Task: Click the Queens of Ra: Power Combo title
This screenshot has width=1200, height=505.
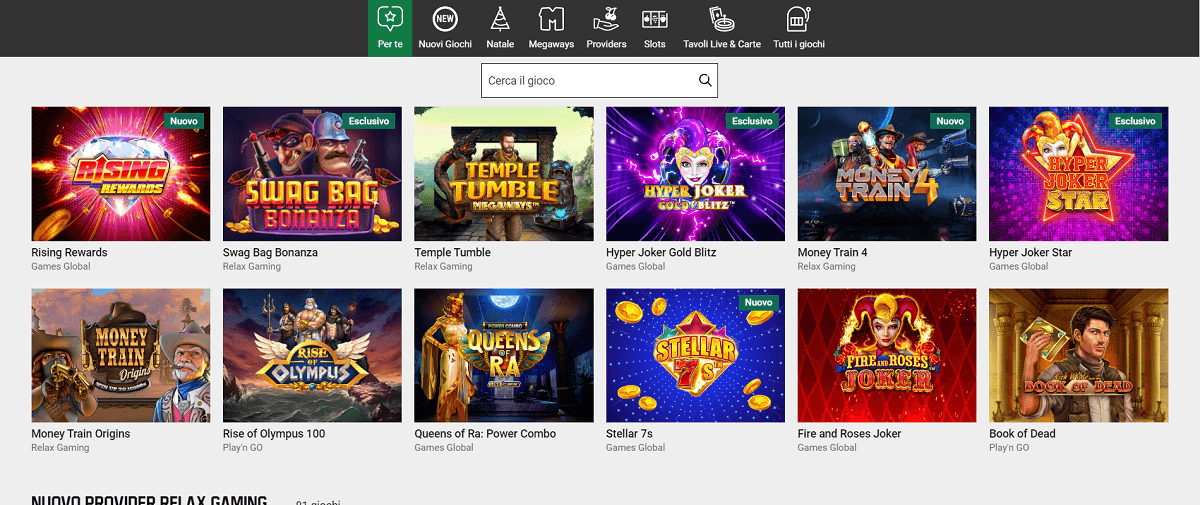Action: (x=485, y=434)
